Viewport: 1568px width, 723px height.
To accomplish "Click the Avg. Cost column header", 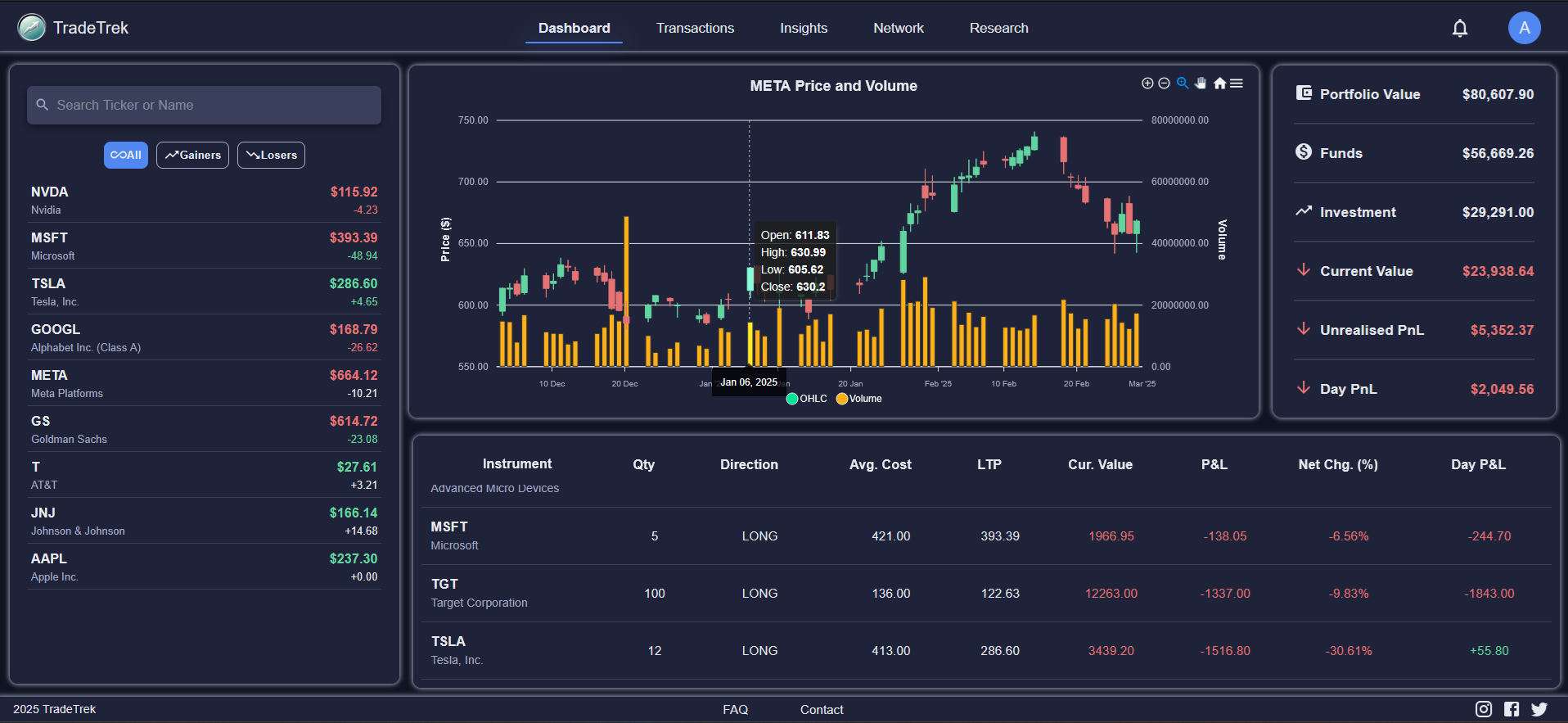I will tap(881, 464).
